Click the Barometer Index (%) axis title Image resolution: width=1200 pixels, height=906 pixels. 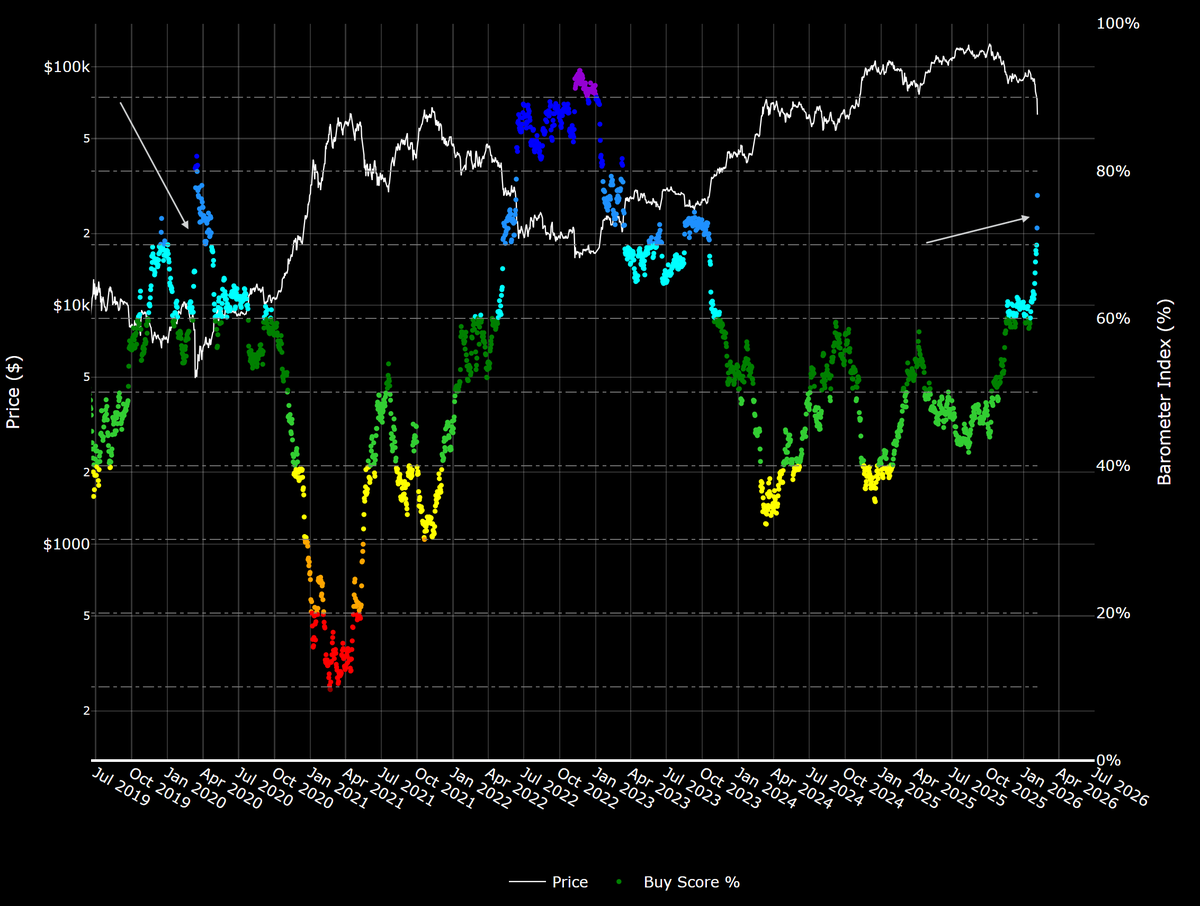pos(1164,392)
